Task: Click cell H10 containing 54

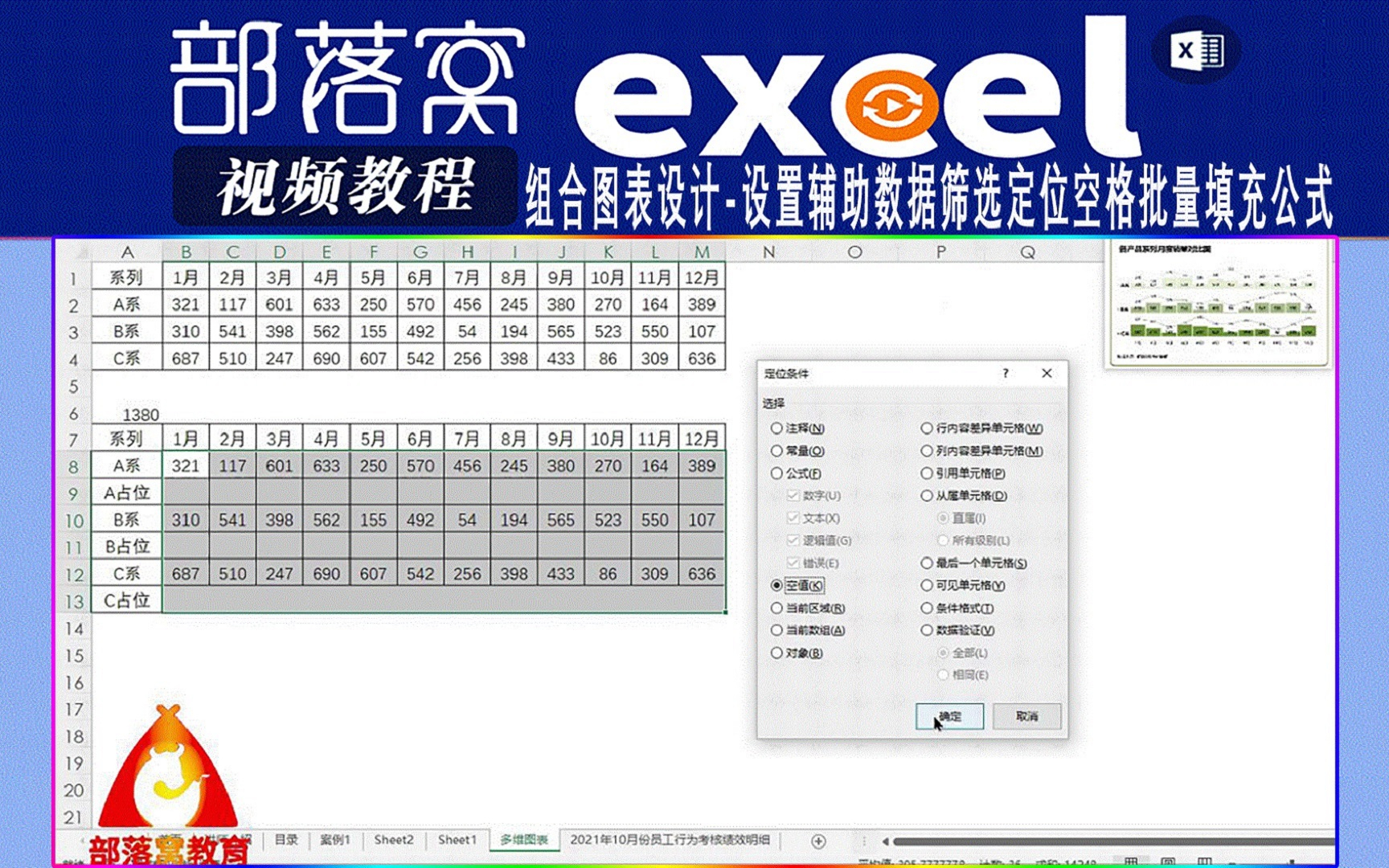Action: click(467, 520)
